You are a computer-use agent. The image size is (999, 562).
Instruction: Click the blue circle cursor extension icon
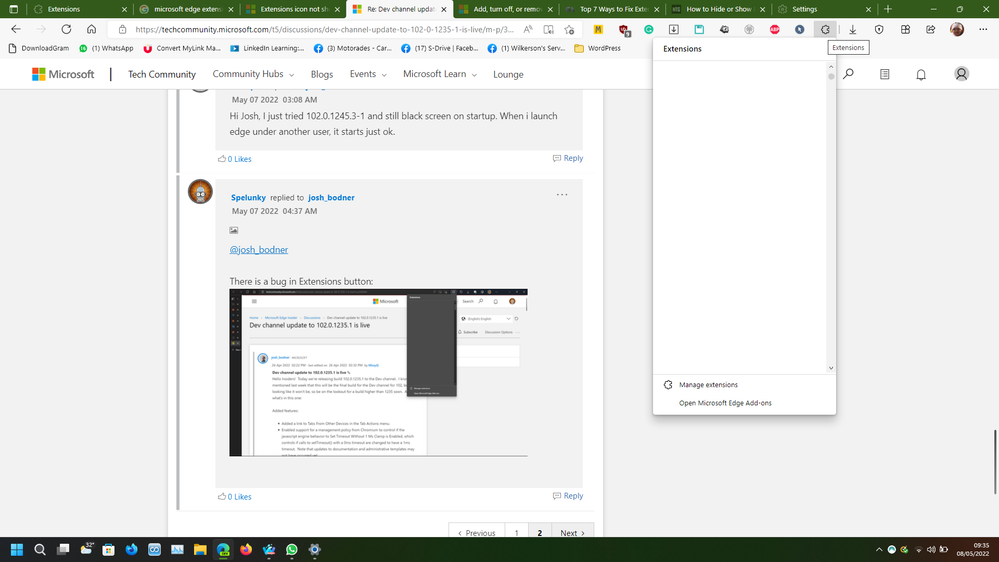800,29
